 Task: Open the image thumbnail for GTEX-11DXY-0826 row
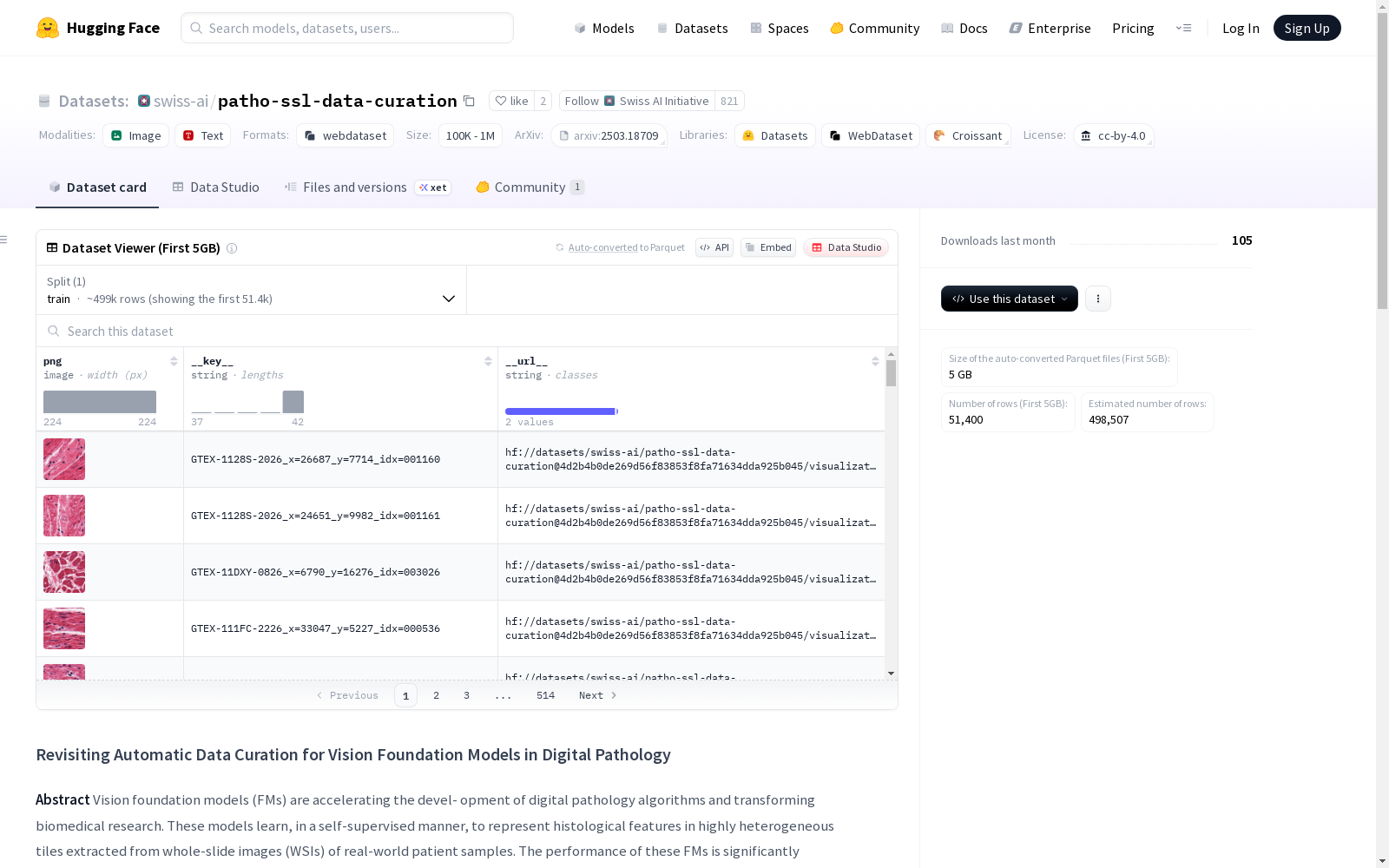(x=64, y=572)
